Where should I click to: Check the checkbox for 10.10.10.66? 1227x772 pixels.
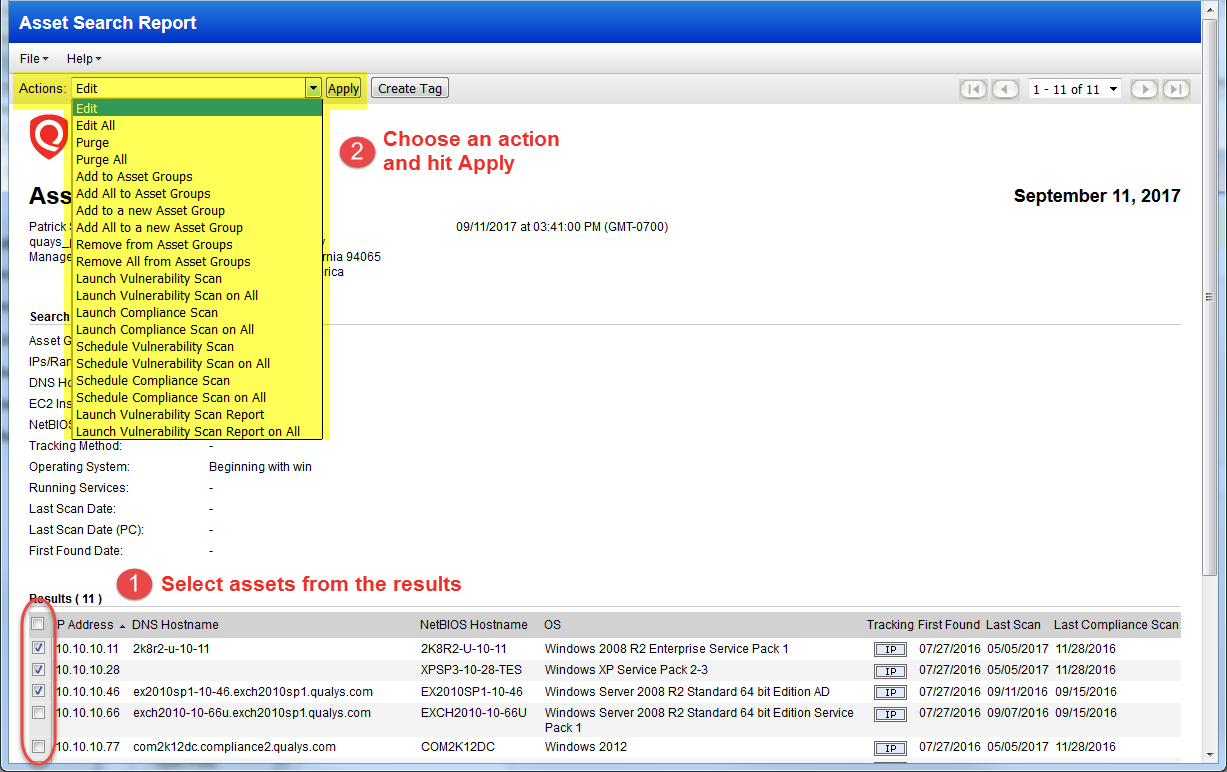pyautogui.click(x=37, y=714)
